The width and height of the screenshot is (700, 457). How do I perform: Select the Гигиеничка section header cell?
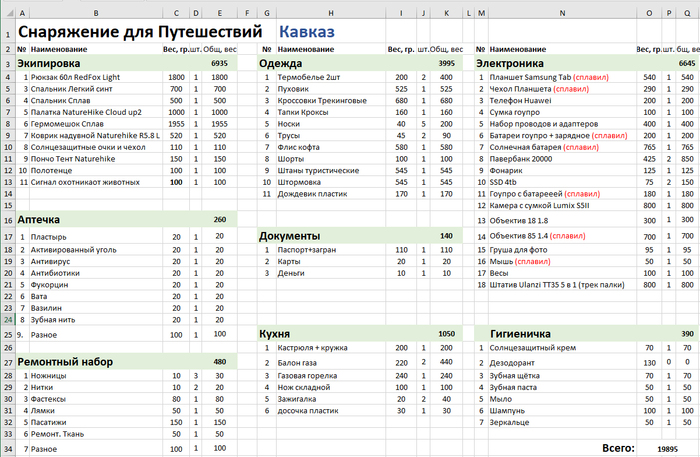(x=522, y=333)
